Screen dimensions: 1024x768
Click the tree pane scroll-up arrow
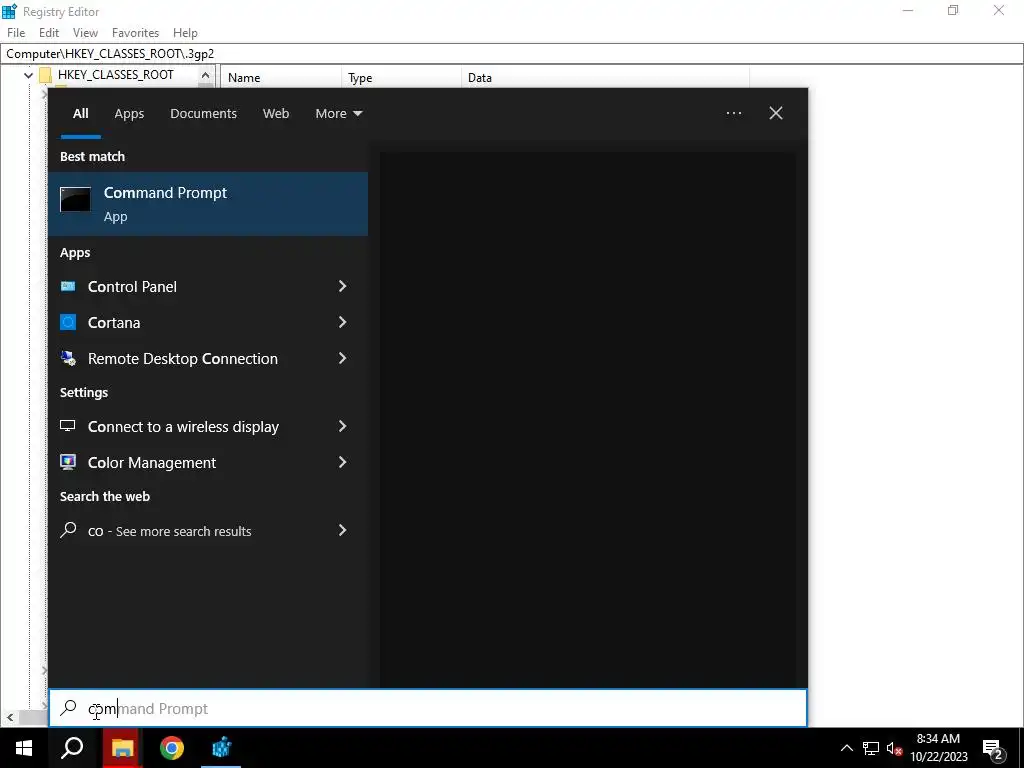(x=205, y=76)
